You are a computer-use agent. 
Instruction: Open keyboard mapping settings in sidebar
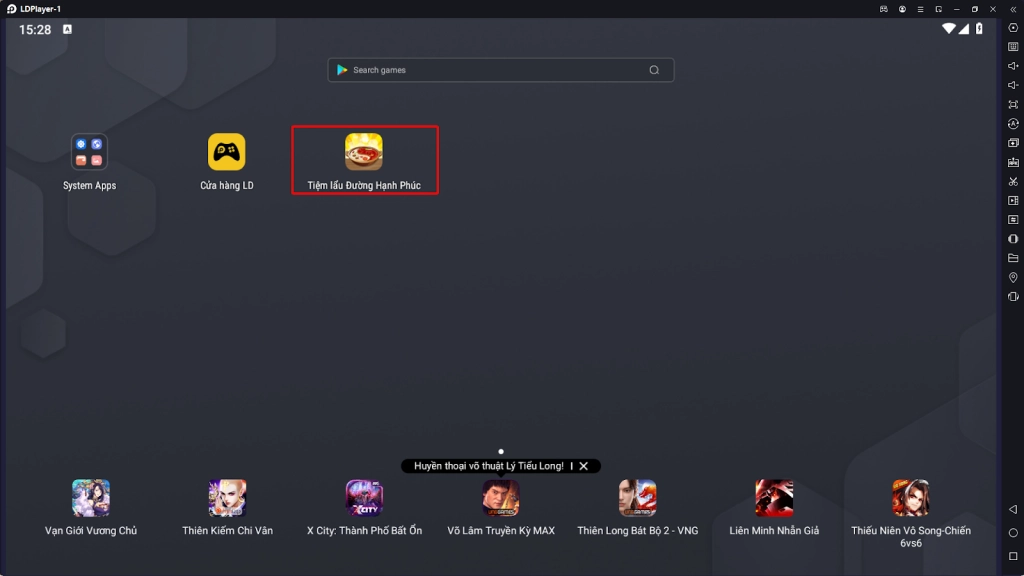(1013, 47)
